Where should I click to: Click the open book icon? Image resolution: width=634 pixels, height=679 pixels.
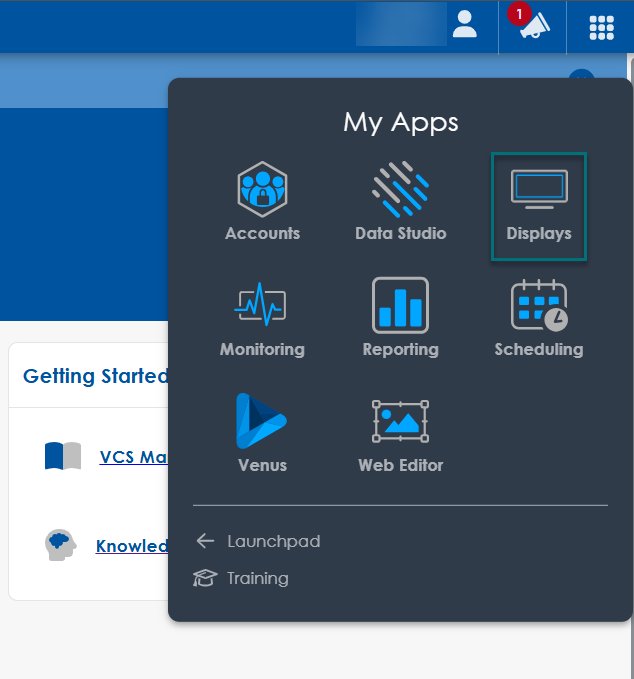pyautogui.click(x=62, y=456)
